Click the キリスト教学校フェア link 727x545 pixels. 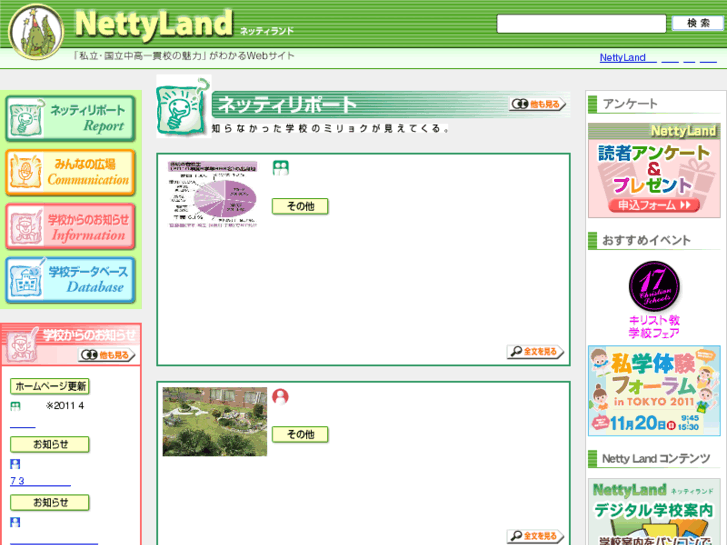[654, 327]
